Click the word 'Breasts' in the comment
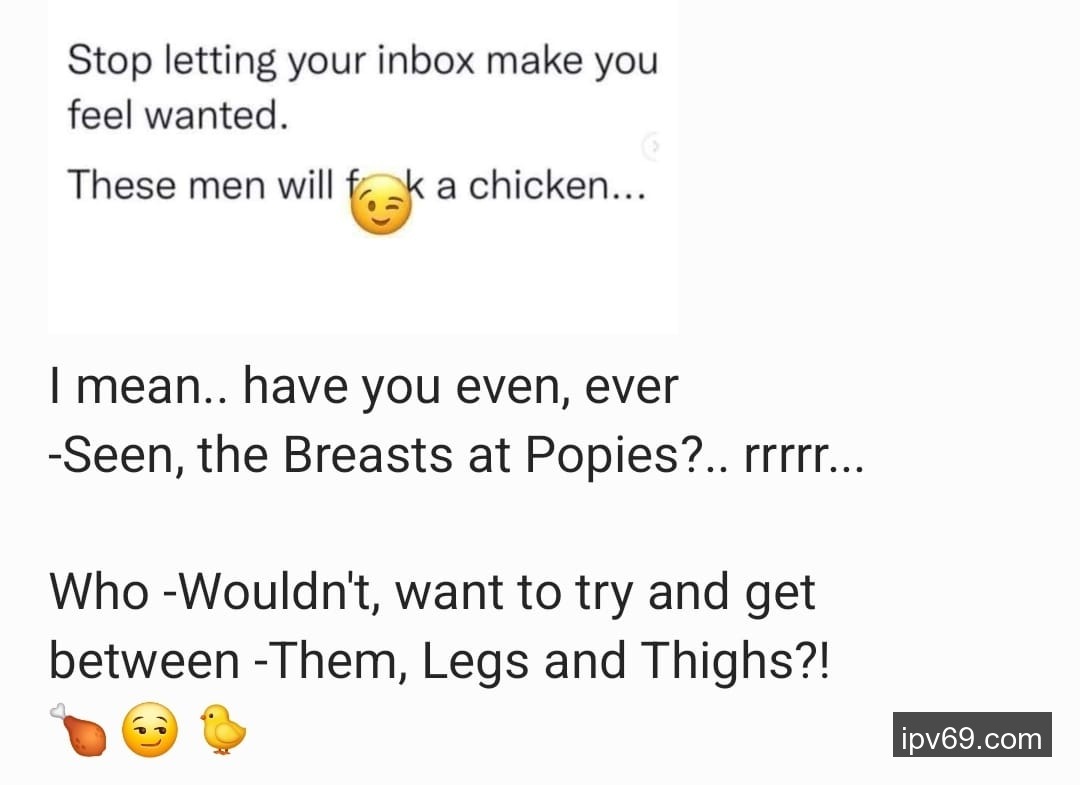The height and width of the screenshot is (785, 1080). 368,455
